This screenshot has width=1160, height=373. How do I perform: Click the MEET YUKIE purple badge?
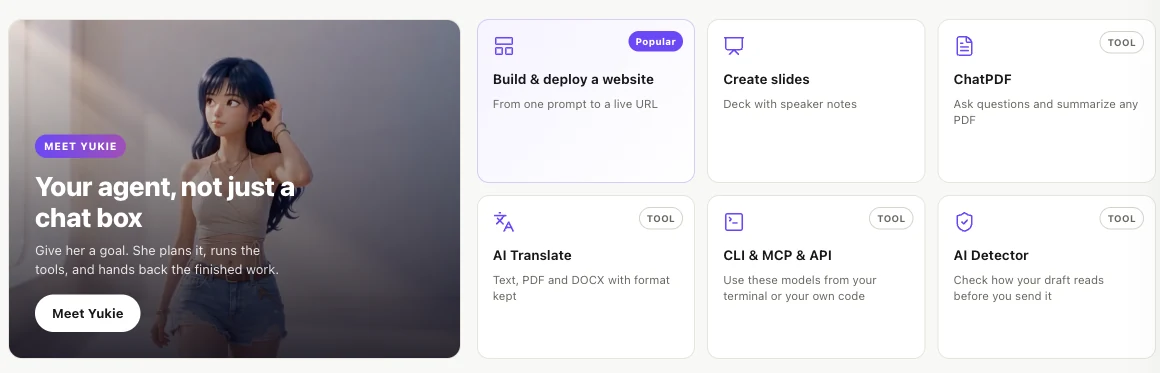pos(80,147)
